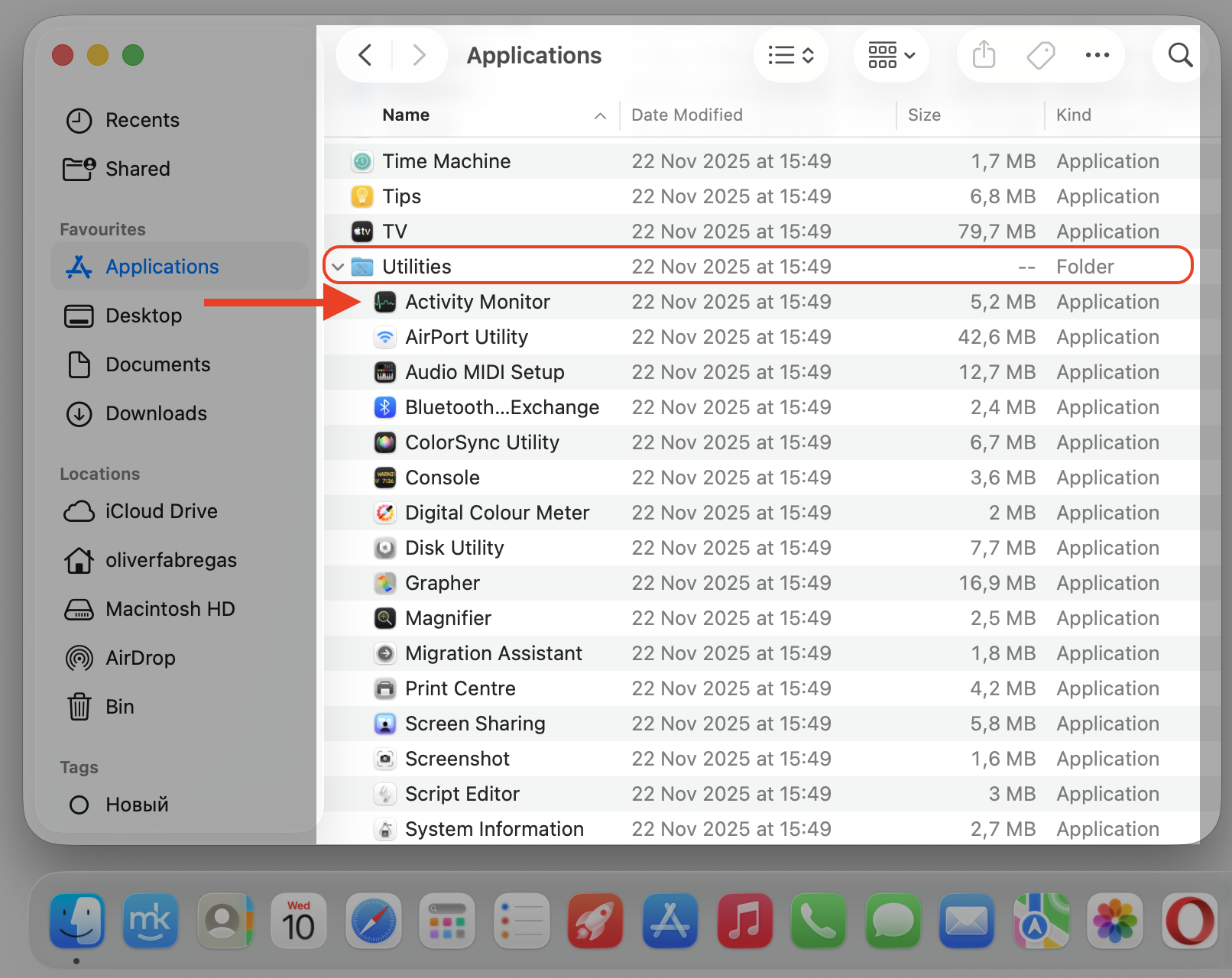Viewport: 1232px width, 978px height.
Task: Select Activity Monitor app icon
Action: 385,302
